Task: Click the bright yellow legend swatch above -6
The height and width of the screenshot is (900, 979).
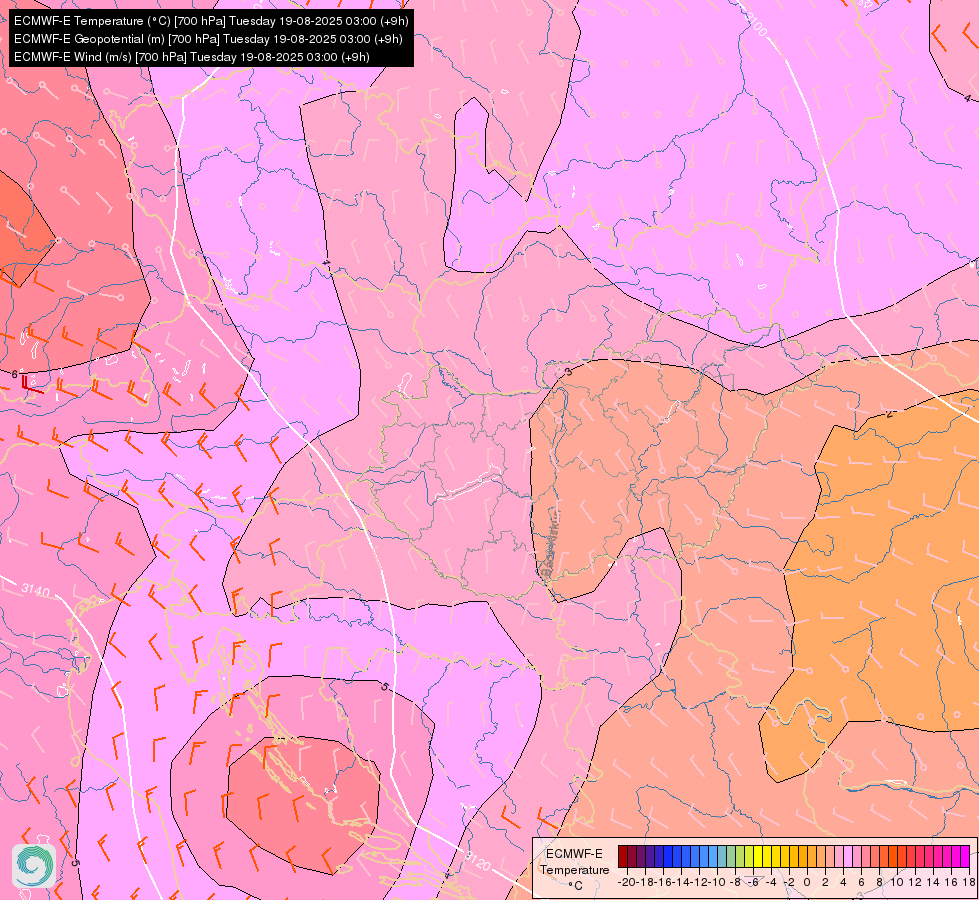Action: tap(757, 856)
